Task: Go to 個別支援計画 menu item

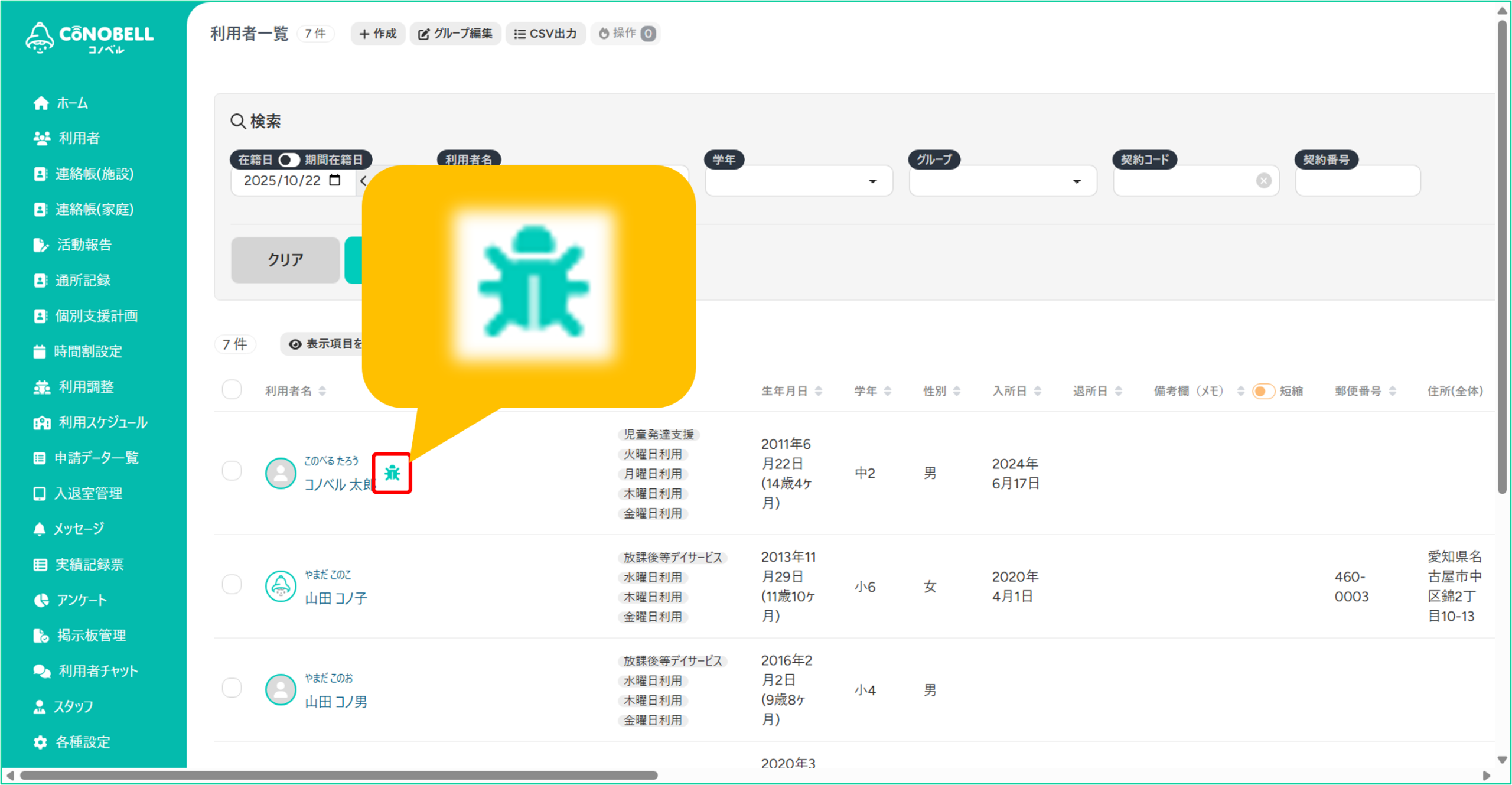Action: click(96, 316)
